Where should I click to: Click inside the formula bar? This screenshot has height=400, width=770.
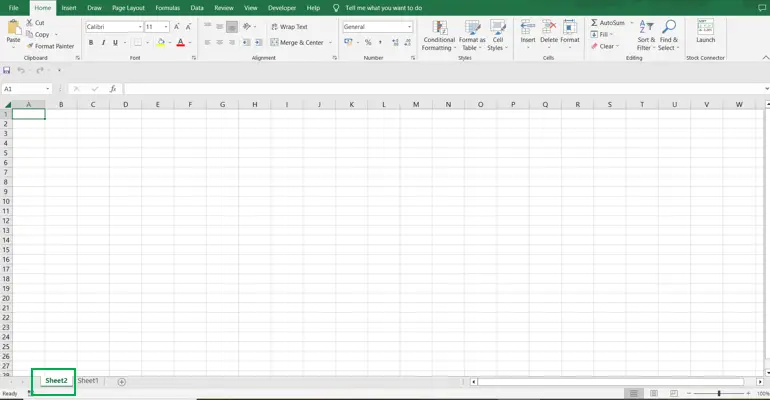(x=442, y=89)
